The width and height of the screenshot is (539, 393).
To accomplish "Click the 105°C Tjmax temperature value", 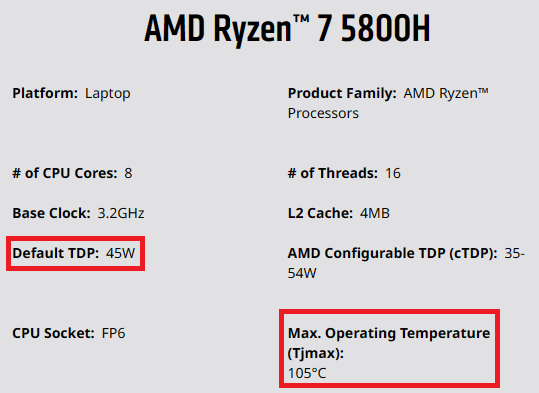I will (307, 373).
